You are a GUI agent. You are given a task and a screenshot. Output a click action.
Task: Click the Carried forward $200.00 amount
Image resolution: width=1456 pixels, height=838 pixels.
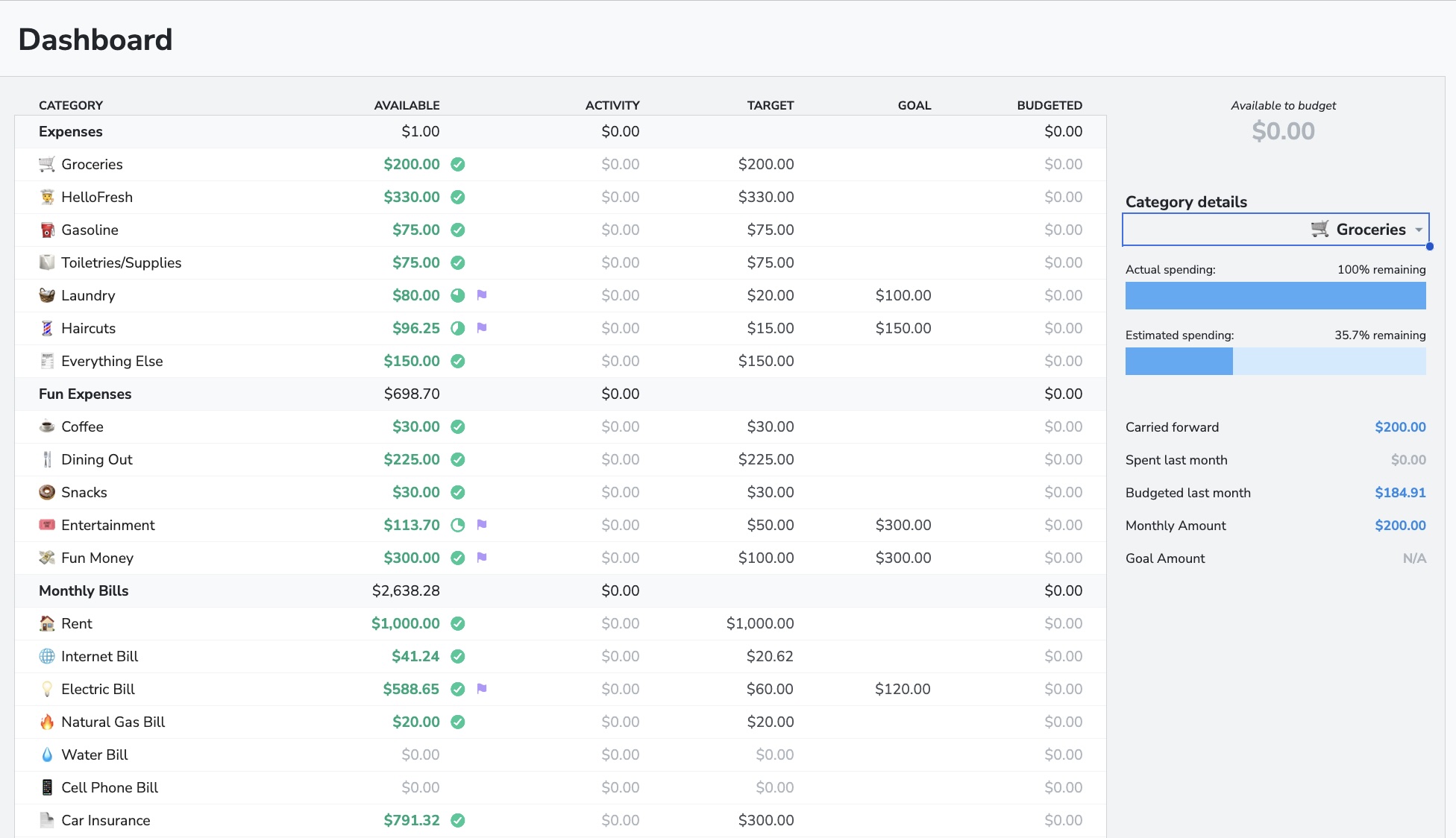pos(1399,427)
